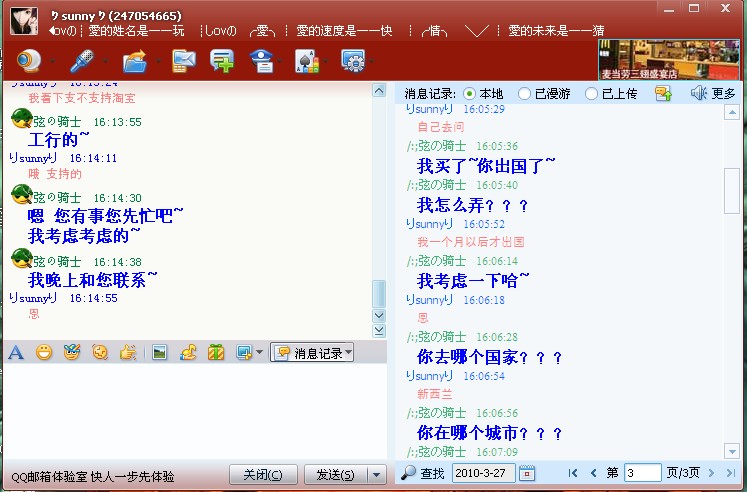Expand the screenshot tool dropdown arrow
Image resolution: width=747 pixels, height=492 pixels.
tap(259, 353)
